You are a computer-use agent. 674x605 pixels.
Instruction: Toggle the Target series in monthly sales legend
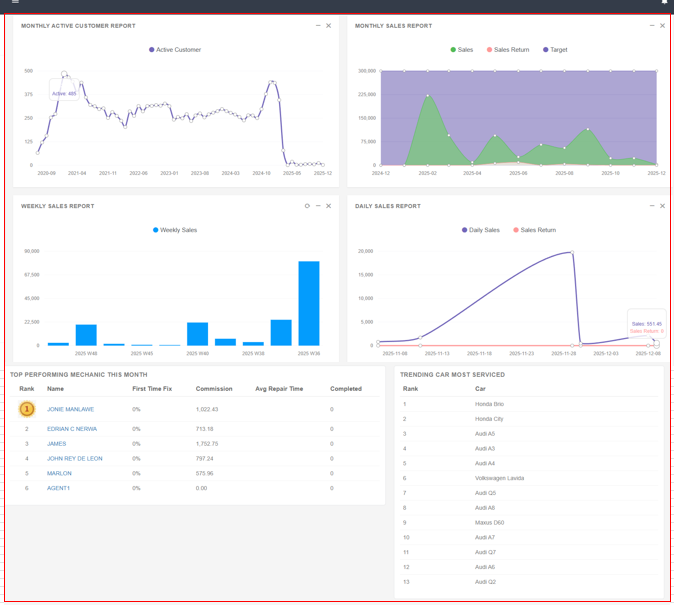point(555,49)
